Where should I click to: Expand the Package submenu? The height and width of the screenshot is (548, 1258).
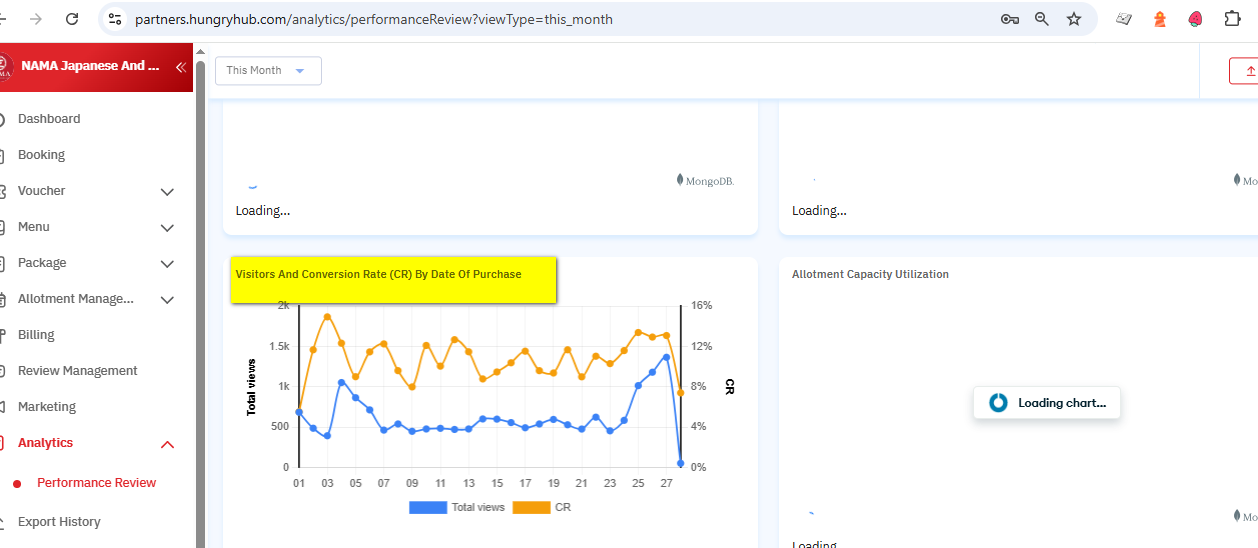[167, 263]
